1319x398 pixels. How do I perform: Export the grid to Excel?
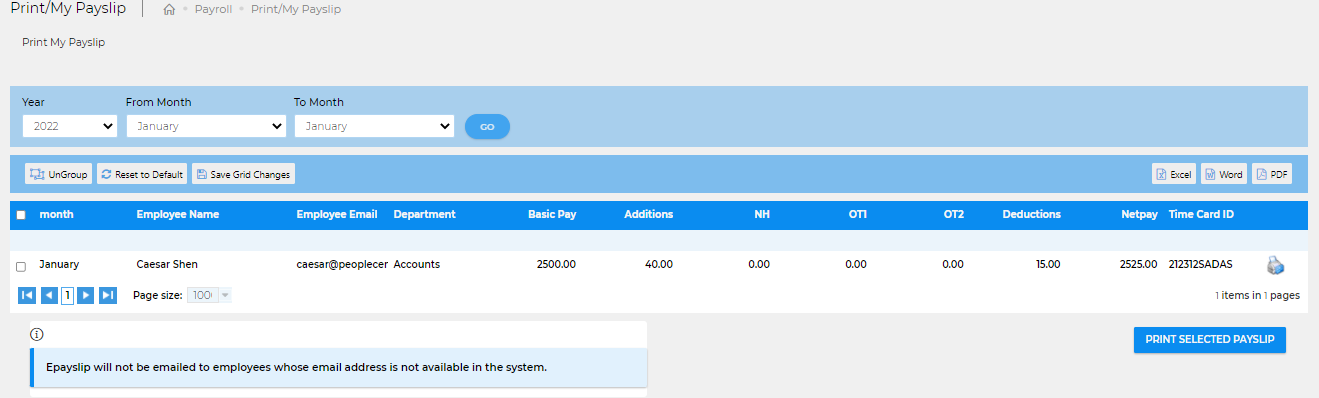coord(1174,174)
